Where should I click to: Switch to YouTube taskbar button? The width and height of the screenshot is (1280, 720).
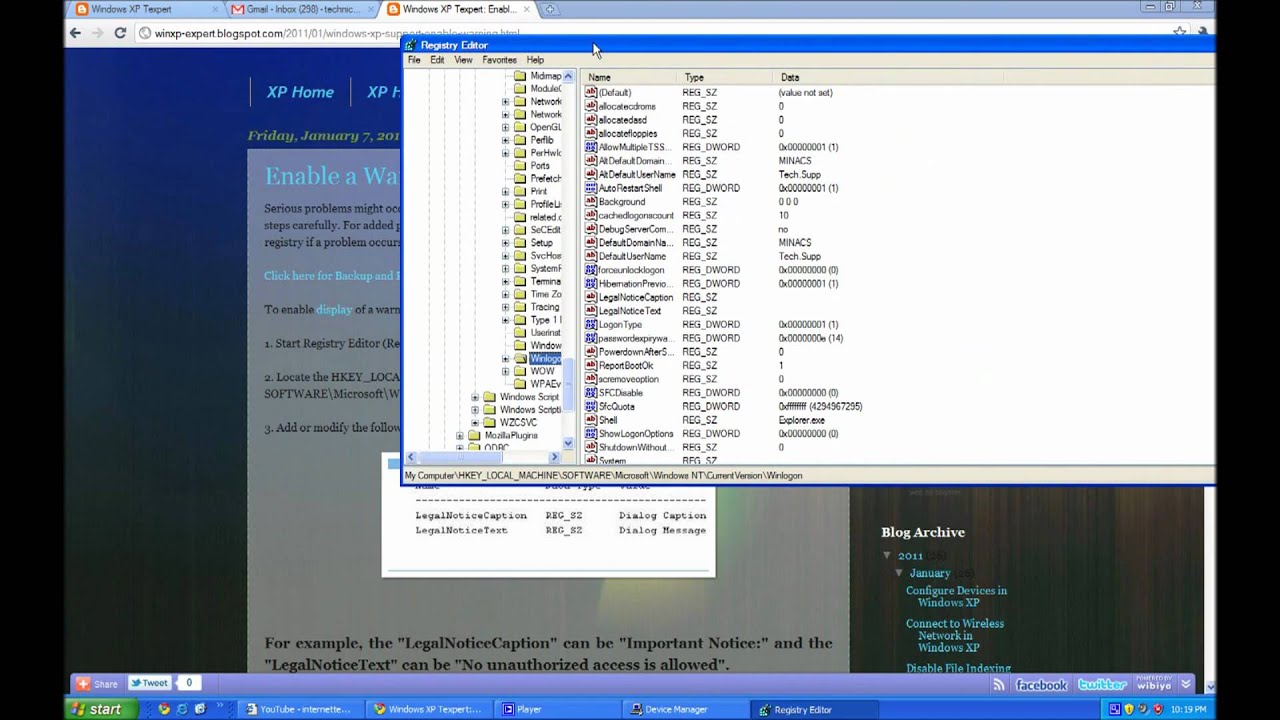(304, 709)
